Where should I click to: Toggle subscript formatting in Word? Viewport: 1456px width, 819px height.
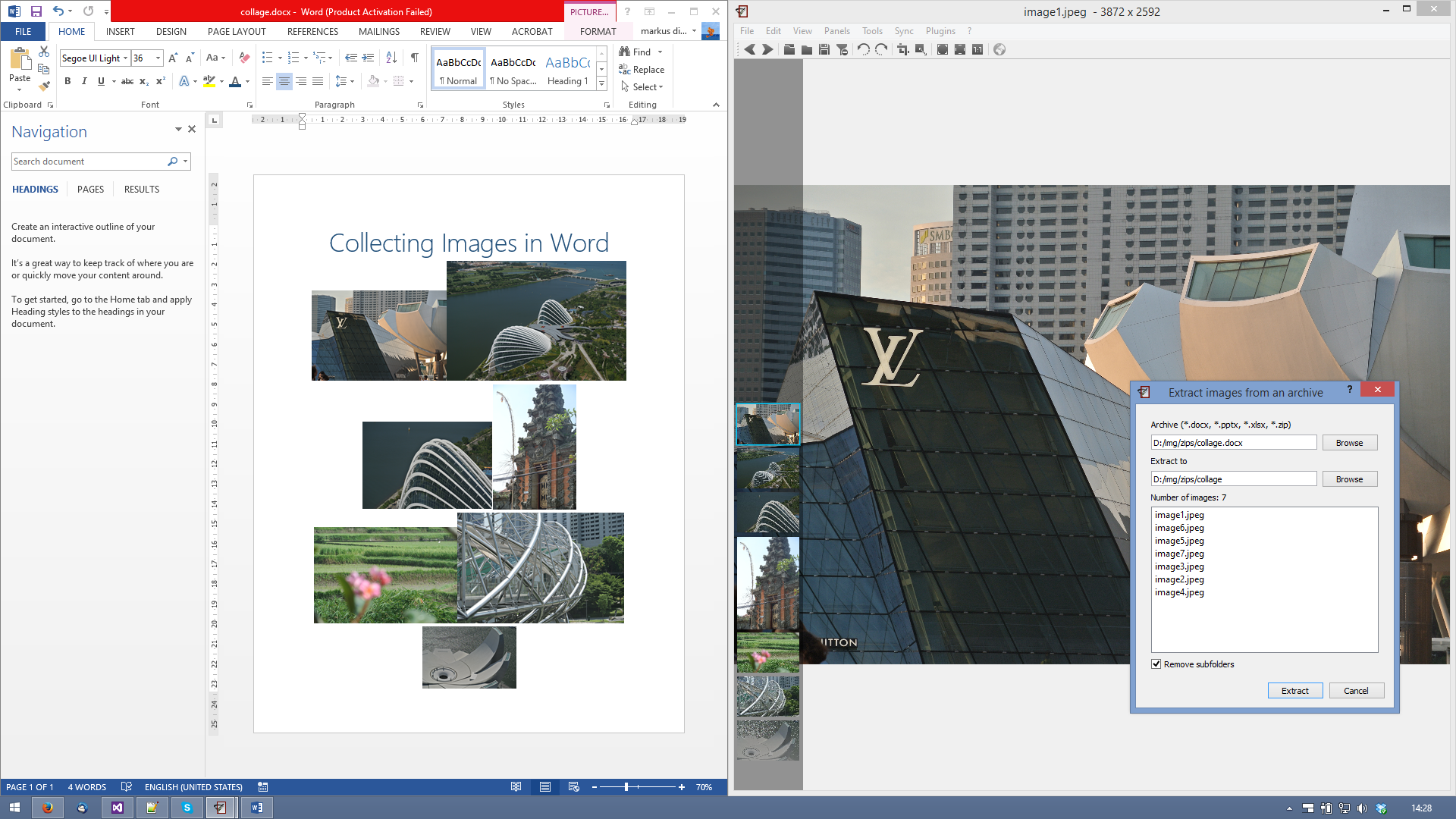[x=144, y=81]
